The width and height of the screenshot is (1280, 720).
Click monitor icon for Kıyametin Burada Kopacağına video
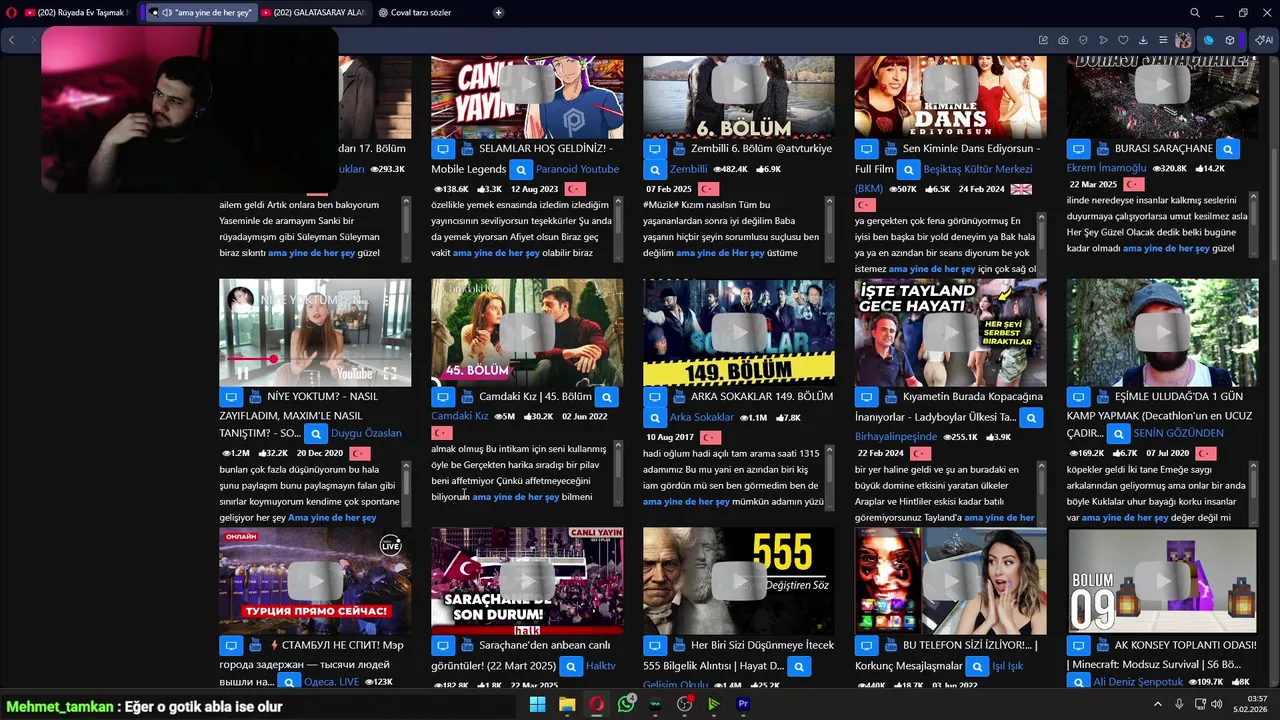click(x=866, y=397)
